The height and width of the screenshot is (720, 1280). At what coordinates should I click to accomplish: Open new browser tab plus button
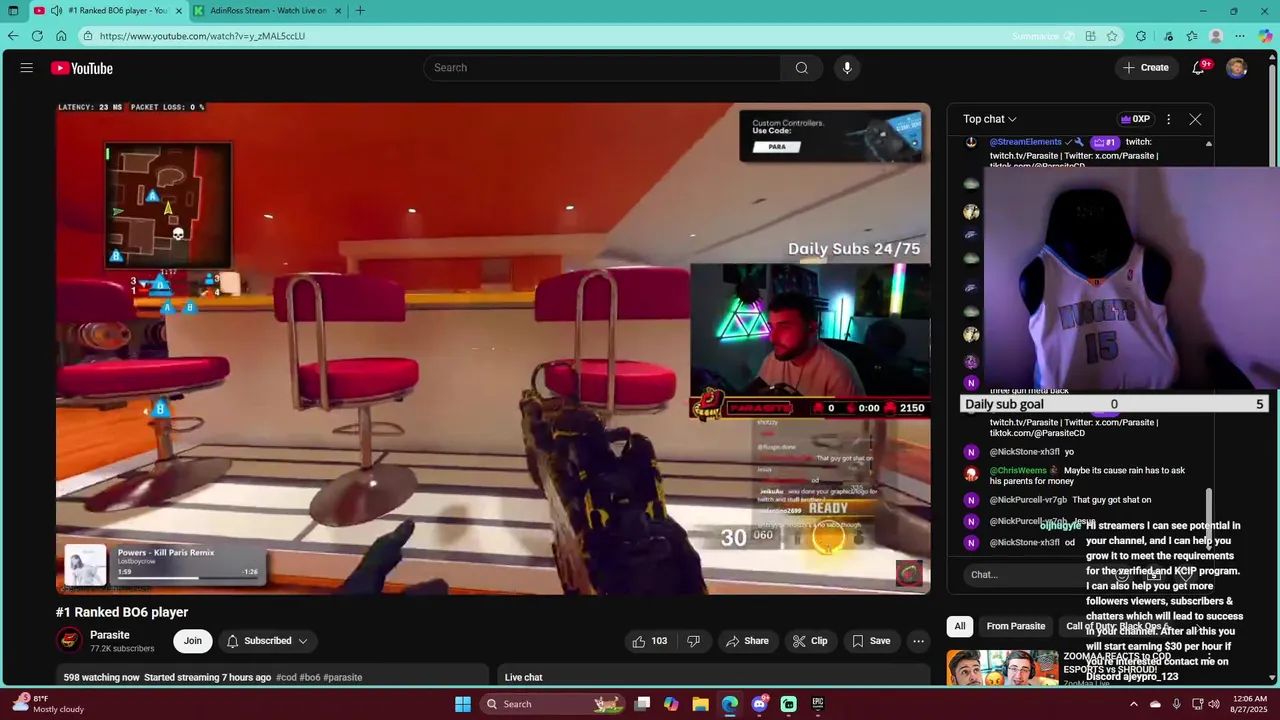click(360, 11)
